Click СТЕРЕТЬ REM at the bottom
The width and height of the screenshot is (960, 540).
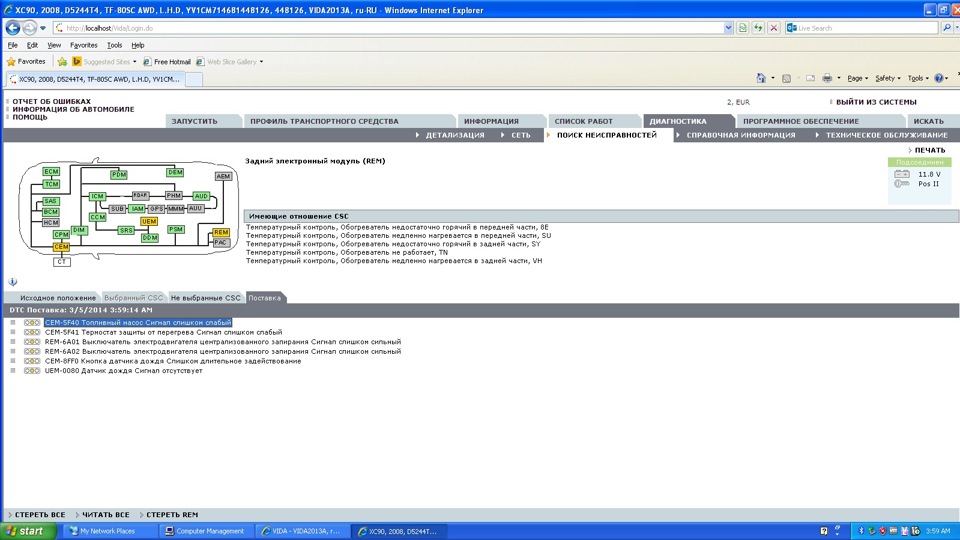(172, 515)
